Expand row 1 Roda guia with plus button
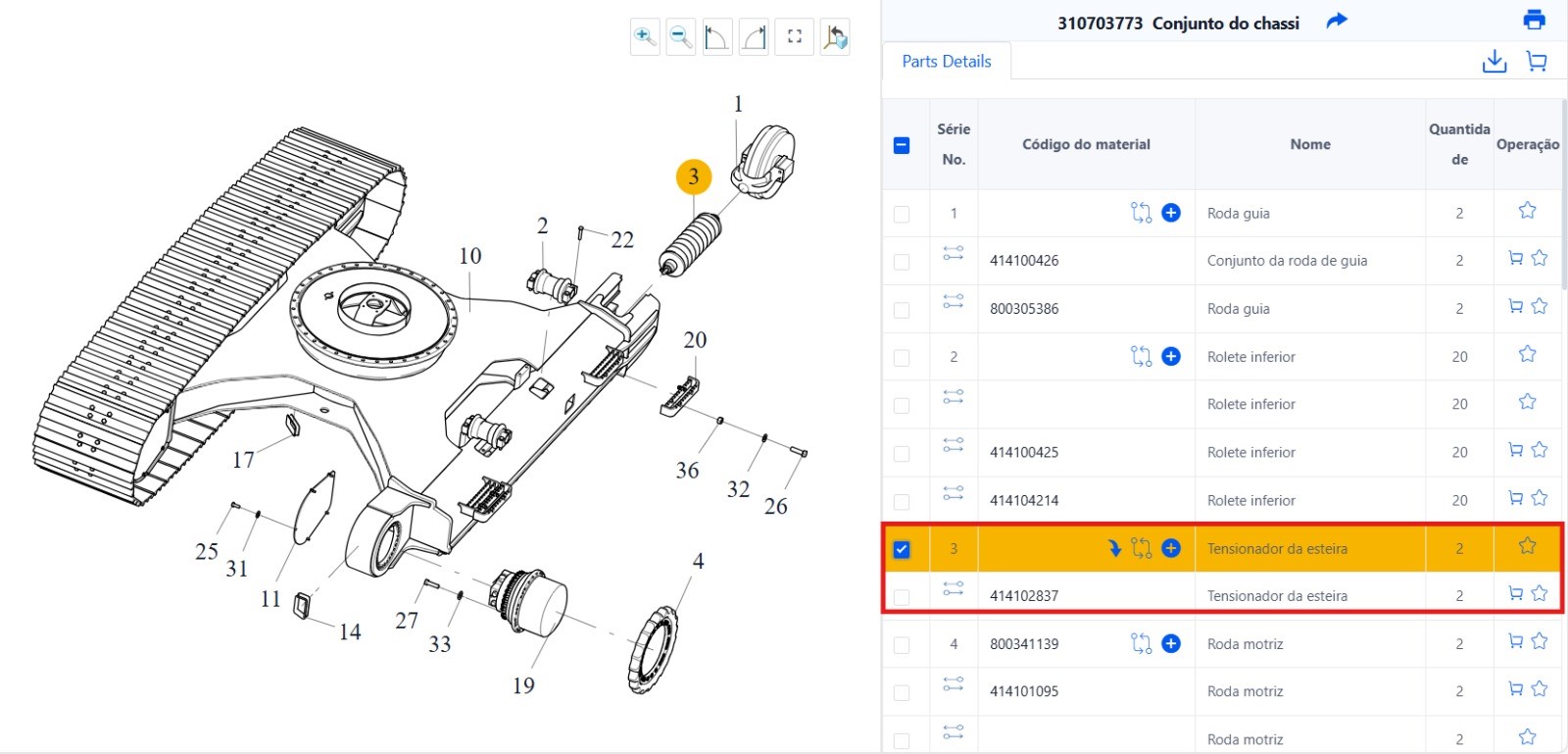Screen dimensions: 1568x754 coord(1171,213)
